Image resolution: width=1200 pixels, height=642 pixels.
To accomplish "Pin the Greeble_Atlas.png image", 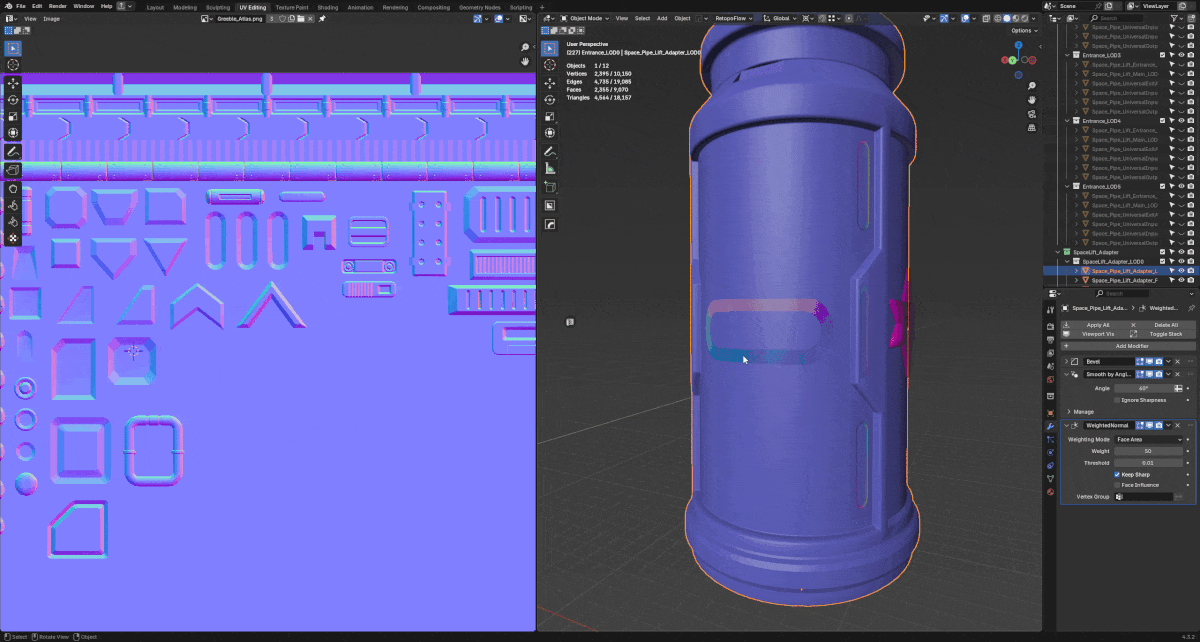I will (323, 19).
